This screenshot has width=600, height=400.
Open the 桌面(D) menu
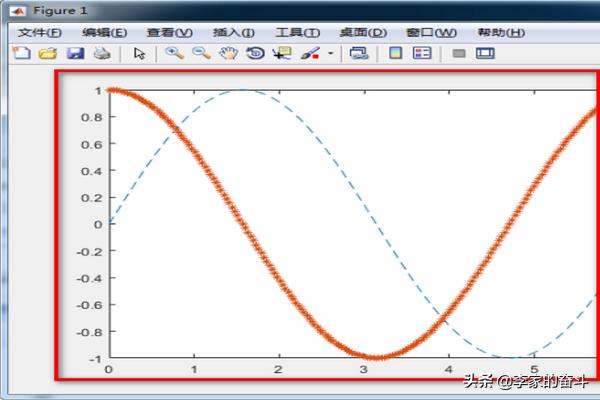(x=363, y=33)
